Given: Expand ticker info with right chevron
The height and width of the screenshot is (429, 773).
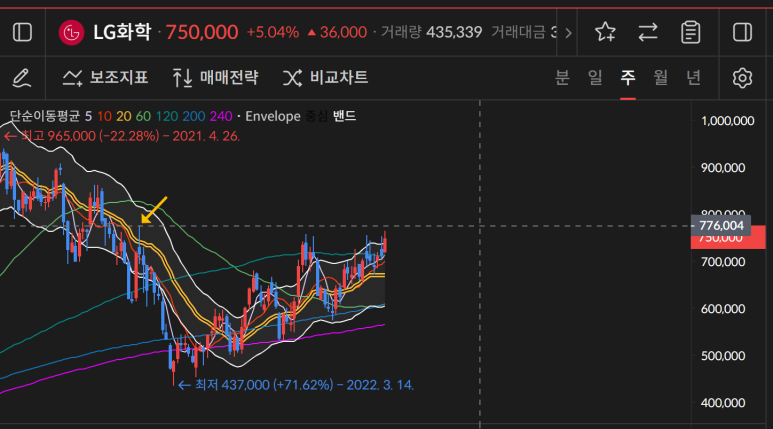Looking at the screenshot, I should [568, 33].
